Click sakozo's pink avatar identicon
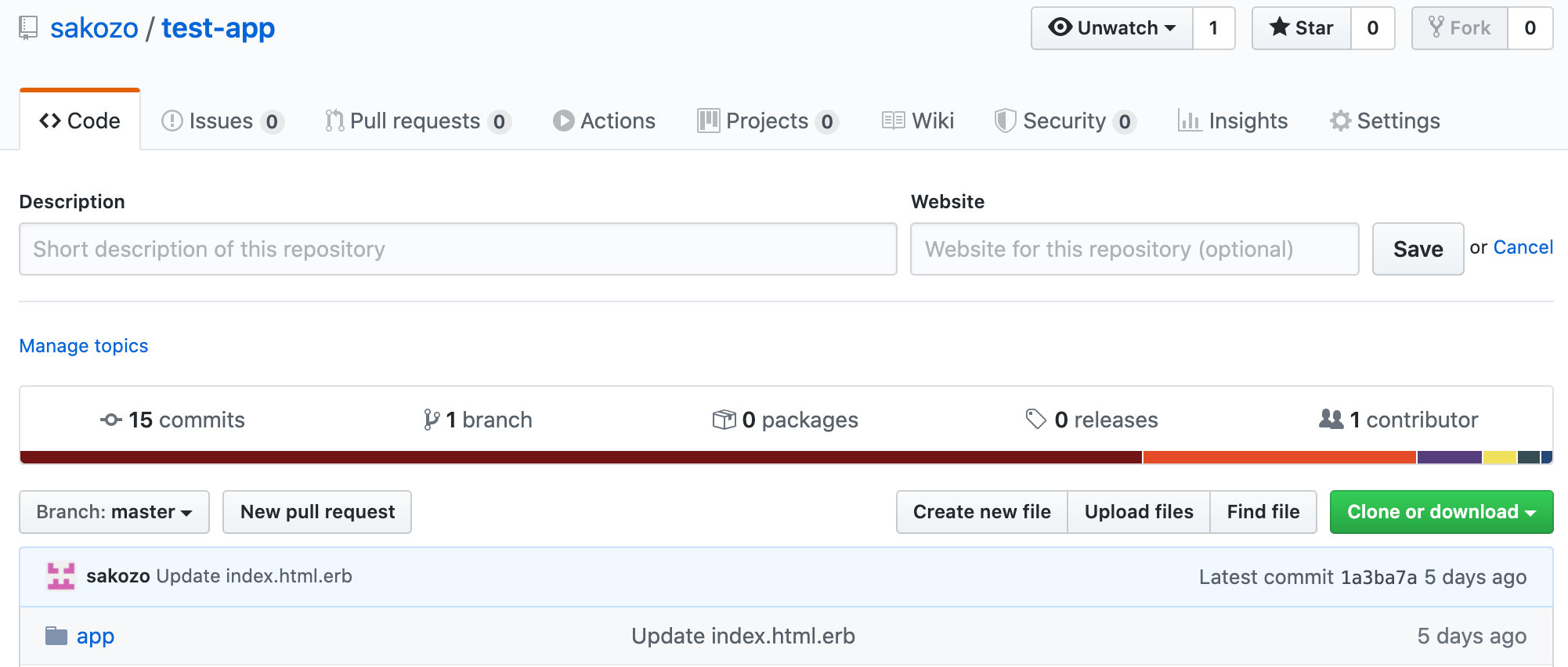This screenshot has width=1568, height=667. 61,576
